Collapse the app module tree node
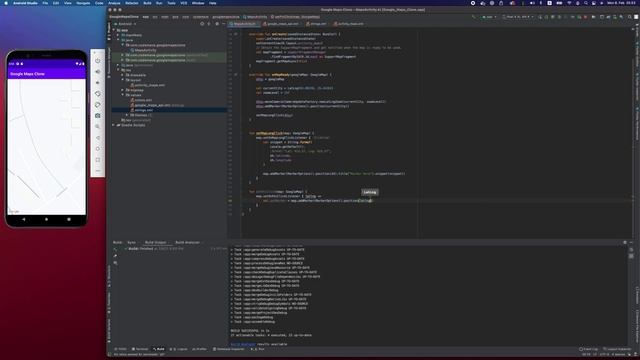The image size is (640, 360). pos(114,30)
